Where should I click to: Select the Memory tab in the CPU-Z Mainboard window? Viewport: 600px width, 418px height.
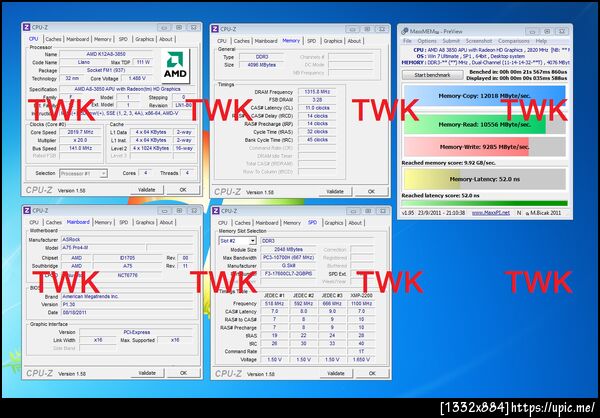point(103,222)
